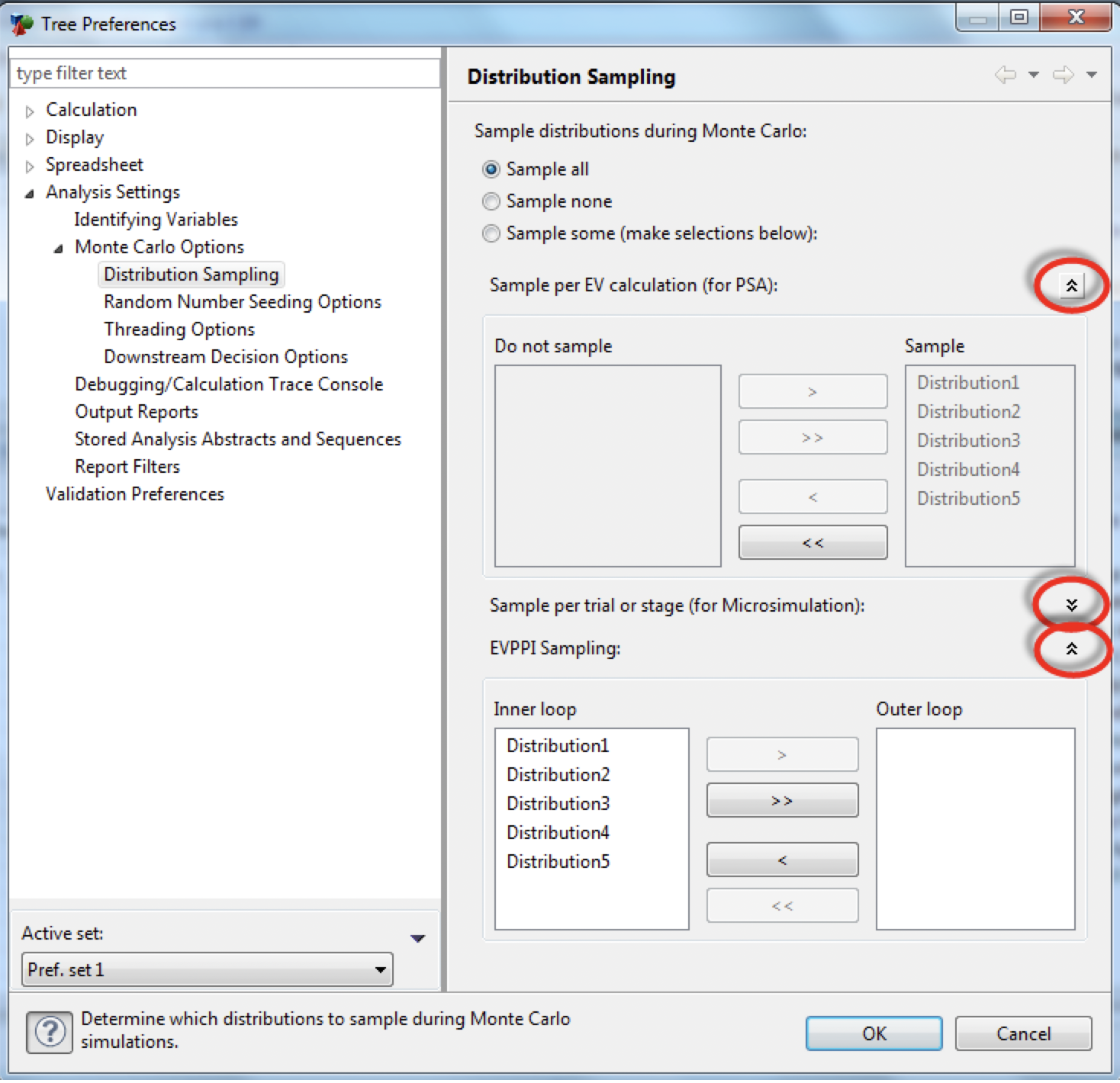Expand the Sample per trial or stage section
1120x1083 pixels.
pos(1071,605)
